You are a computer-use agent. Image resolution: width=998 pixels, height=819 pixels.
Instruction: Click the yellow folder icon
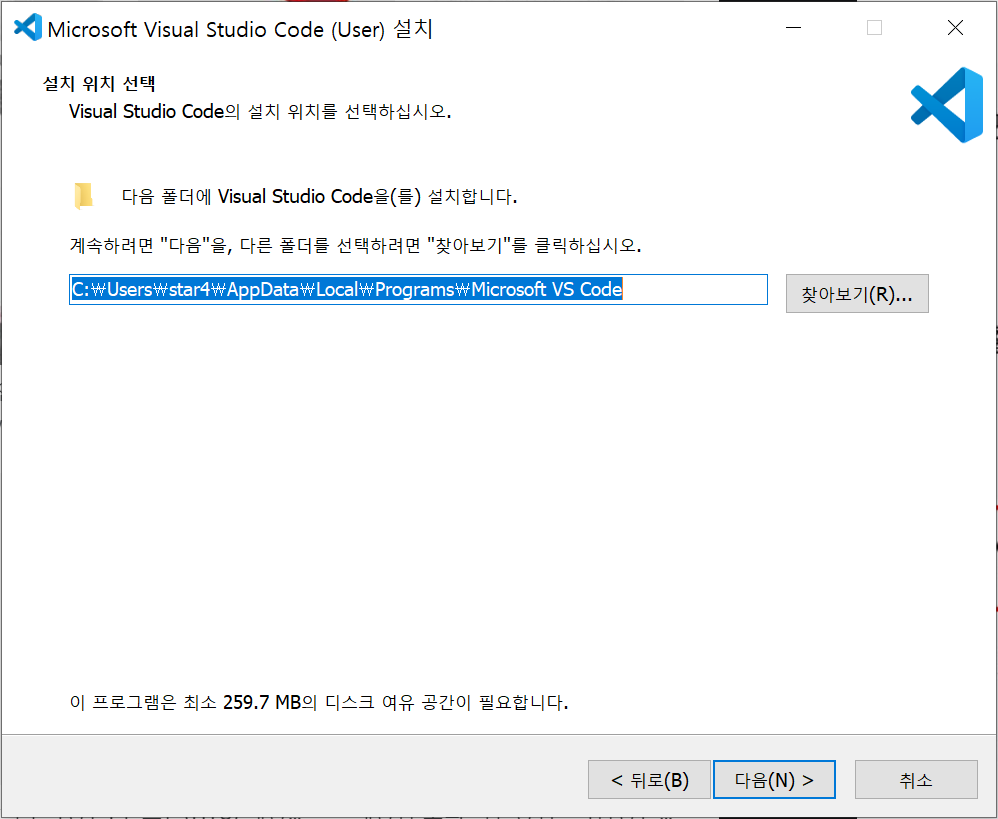click(x=83, y=196)
